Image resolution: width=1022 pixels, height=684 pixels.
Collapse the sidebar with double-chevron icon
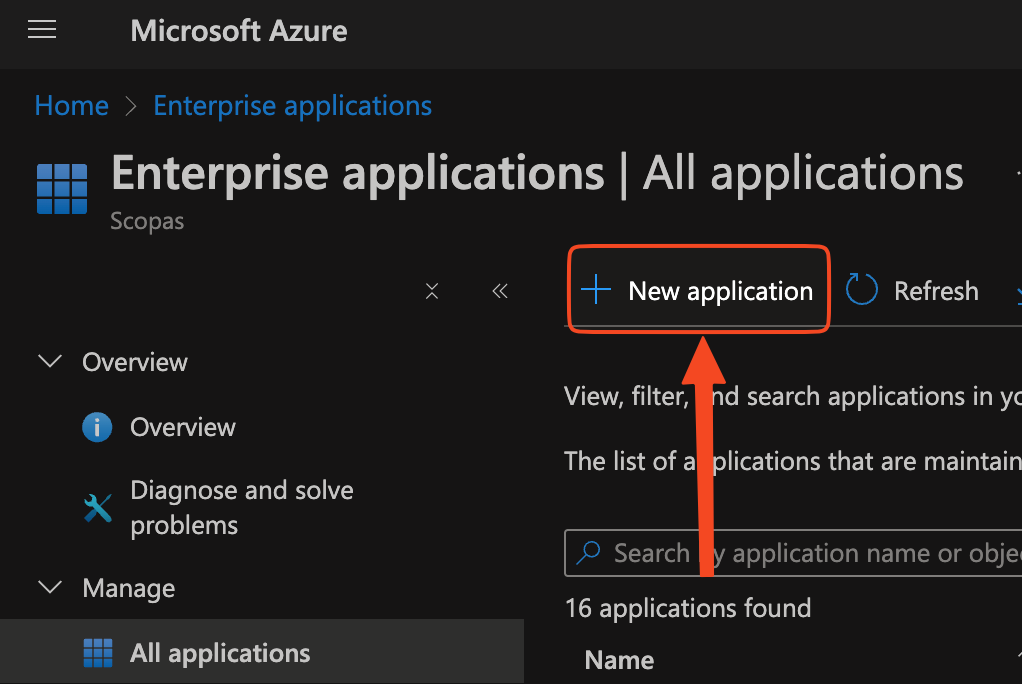click(500, 291)
